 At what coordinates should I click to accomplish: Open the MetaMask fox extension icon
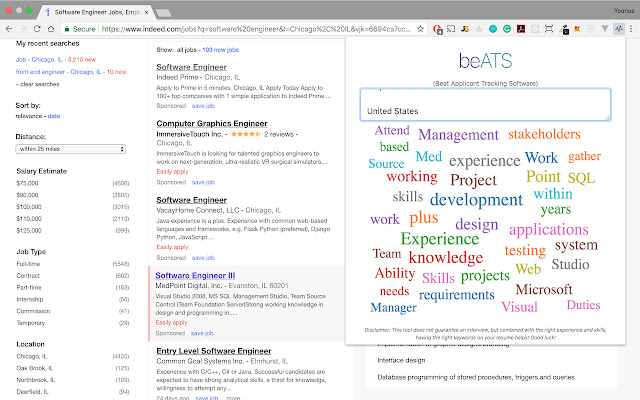577,29
